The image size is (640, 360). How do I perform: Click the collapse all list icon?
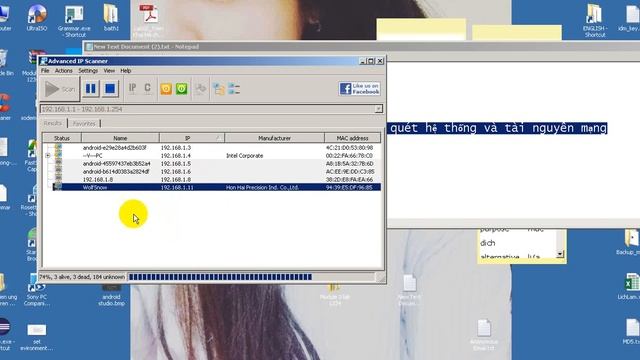pos(234,89)
